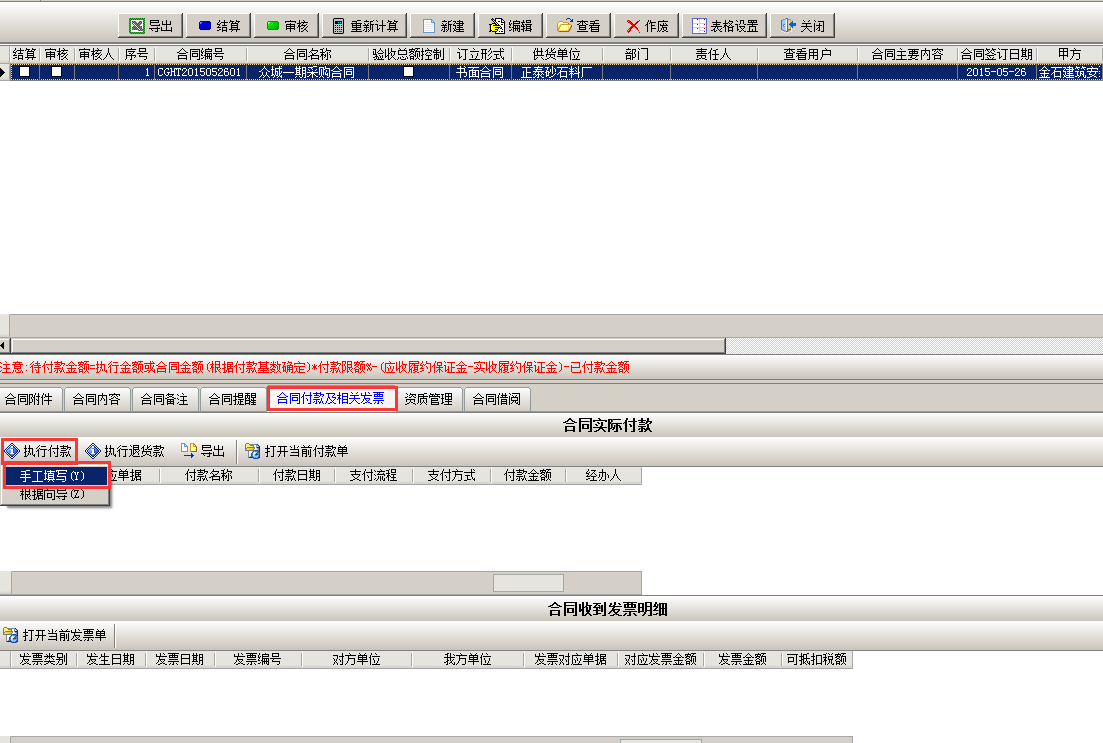Click 打开当前发票单 to open invoice
This screenshot has width=1103, height=743.
(x=56, y=635)
